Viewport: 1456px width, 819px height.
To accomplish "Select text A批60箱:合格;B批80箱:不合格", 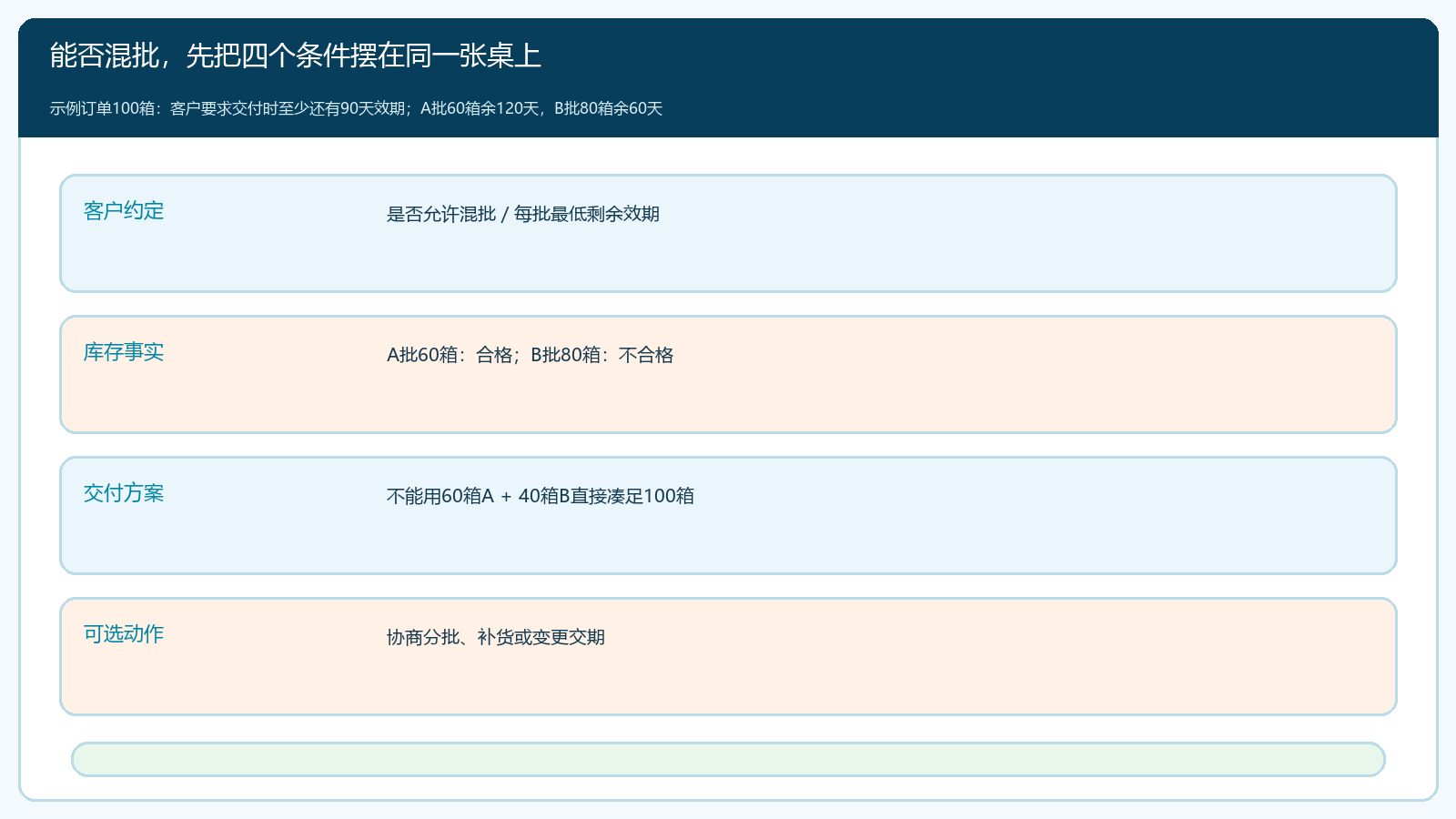I will 531,355.
